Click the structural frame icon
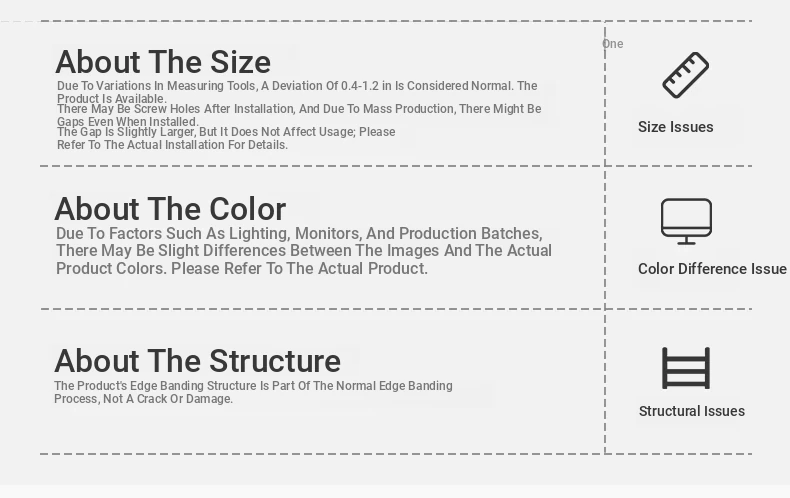The width and height of the screenshot is (790, 498). [686, 368]
